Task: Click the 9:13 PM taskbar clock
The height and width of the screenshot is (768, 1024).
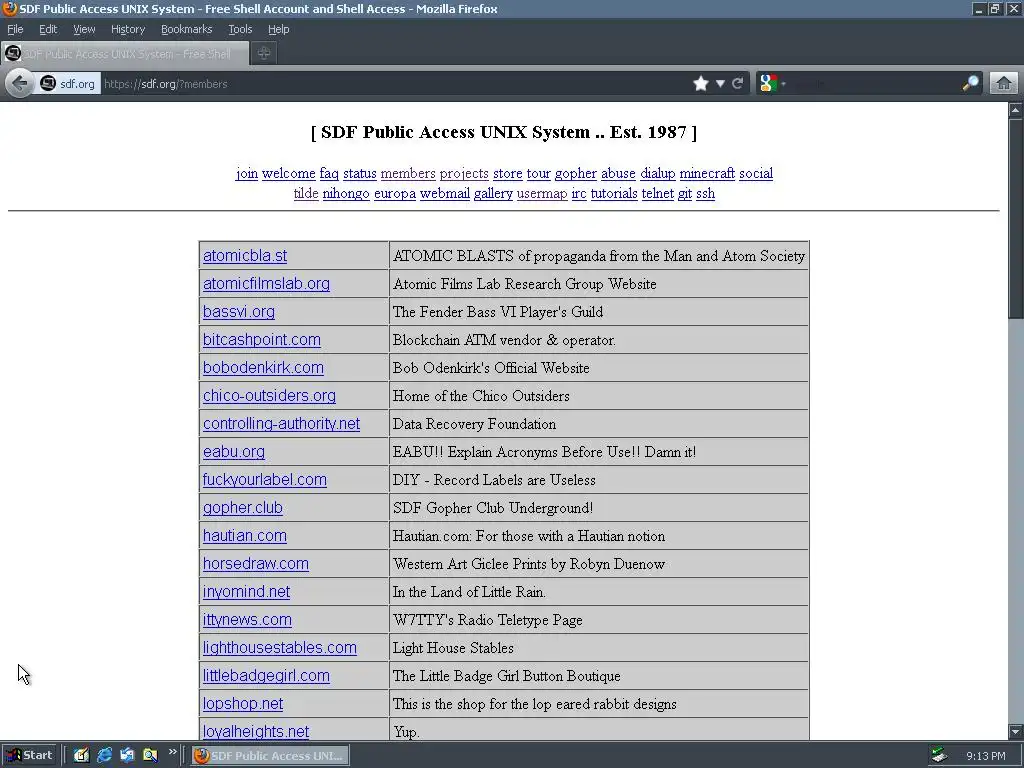Action: pos(985,756)
